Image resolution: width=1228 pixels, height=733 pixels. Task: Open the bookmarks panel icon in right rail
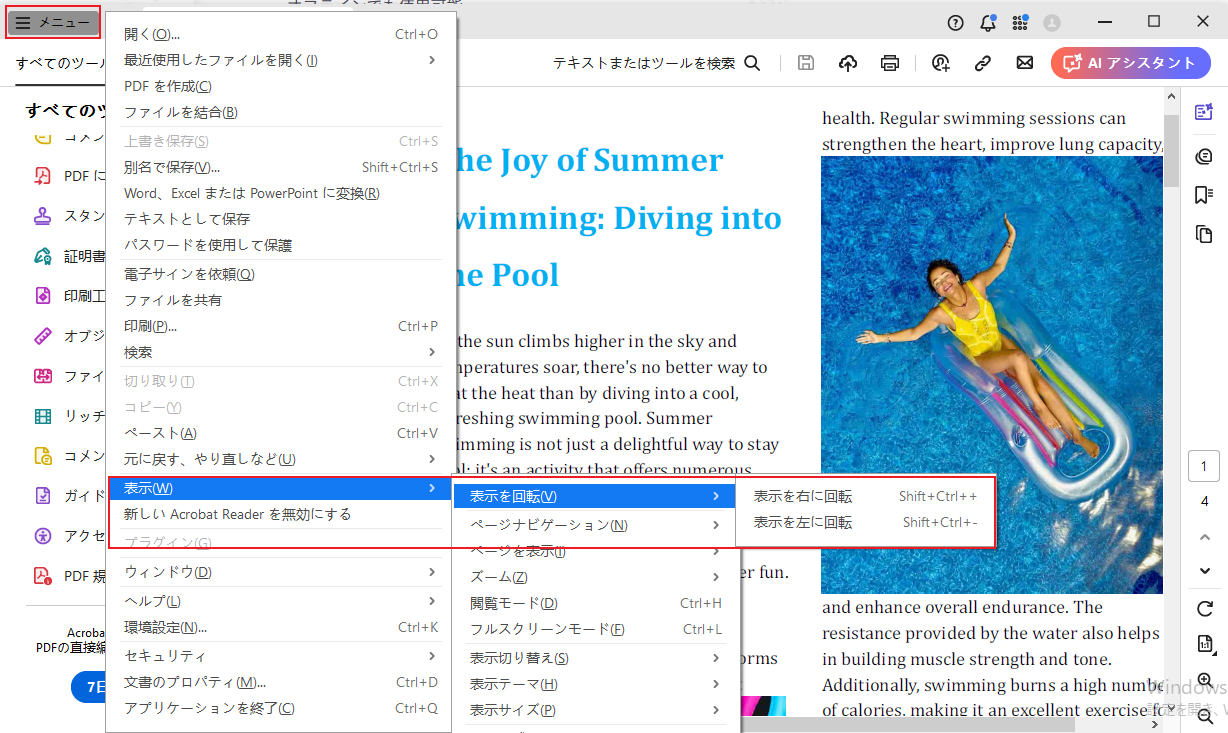pos(1204,195)
